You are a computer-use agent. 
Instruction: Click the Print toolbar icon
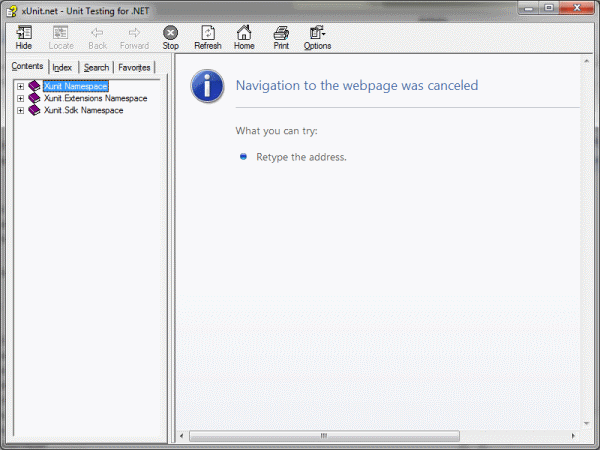coord(281,33)
